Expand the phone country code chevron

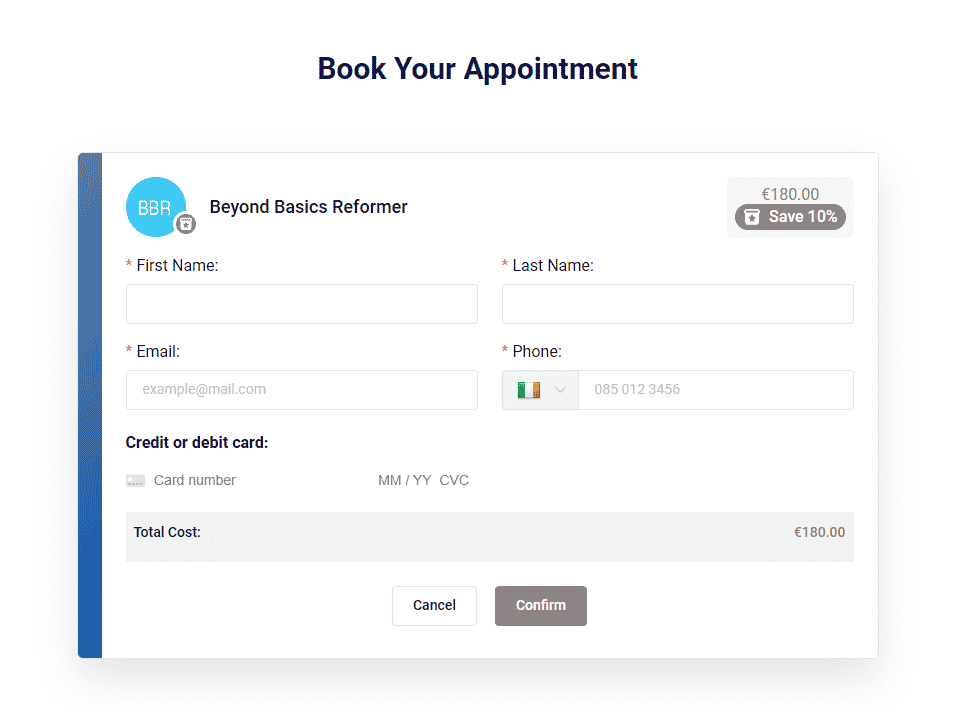click(x=560, y=390)
